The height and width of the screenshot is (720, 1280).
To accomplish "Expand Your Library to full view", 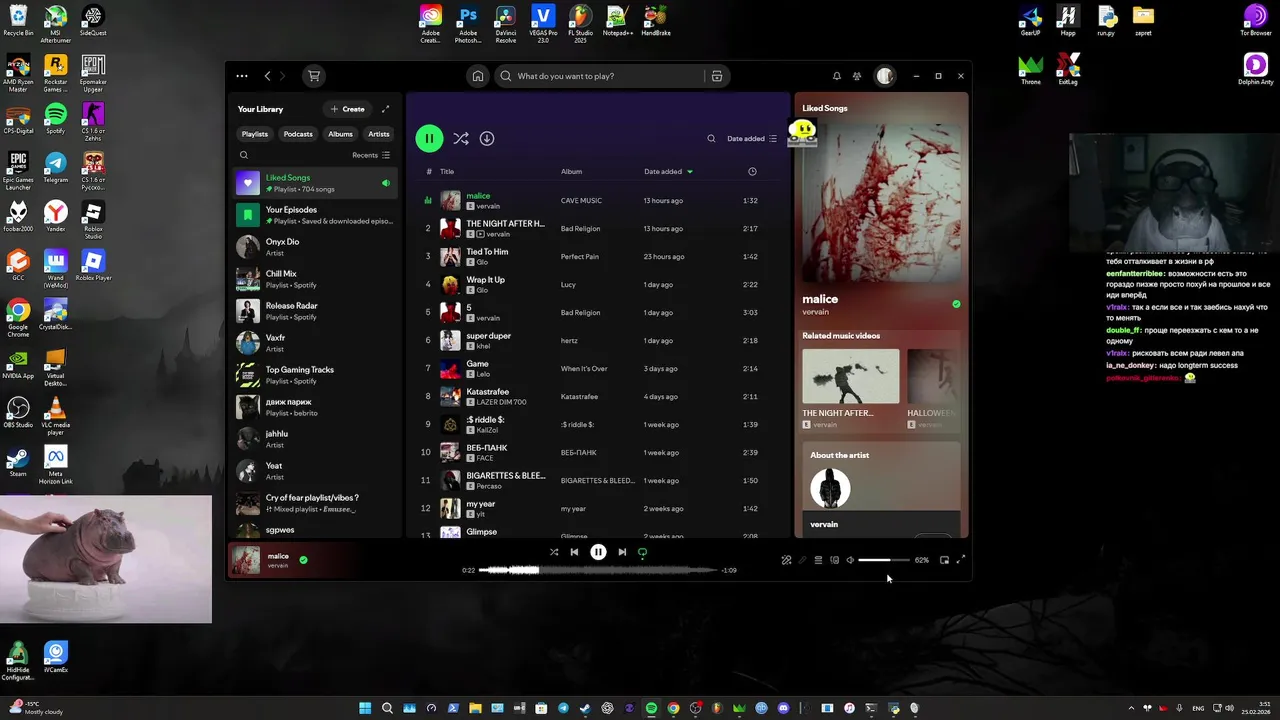I will (x=385, y=109).
